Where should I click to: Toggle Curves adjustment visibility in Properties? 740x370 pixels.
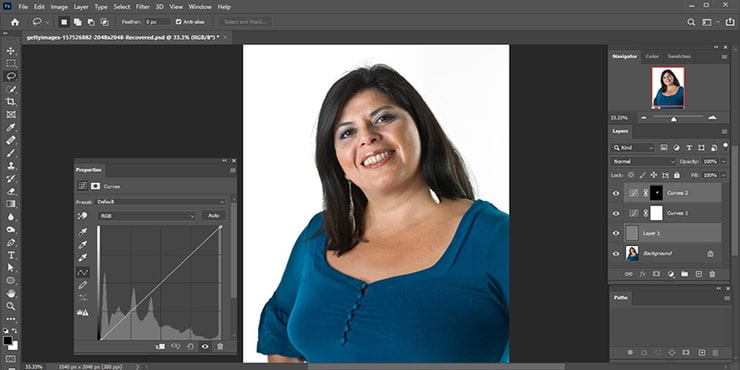[205, 346]
